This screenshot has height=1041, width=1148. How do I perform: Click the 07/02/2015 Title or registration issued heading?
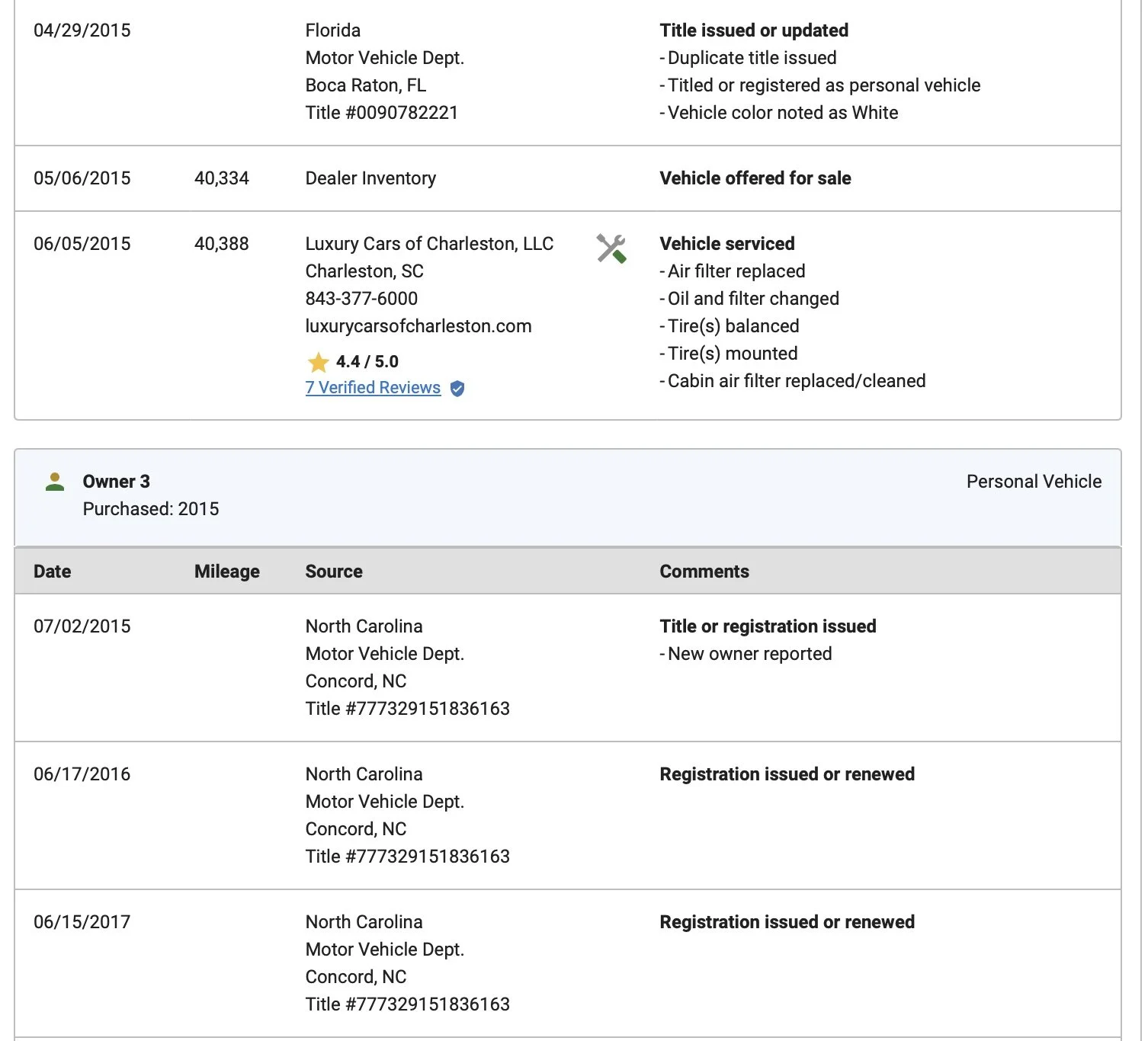click(768, 626)
